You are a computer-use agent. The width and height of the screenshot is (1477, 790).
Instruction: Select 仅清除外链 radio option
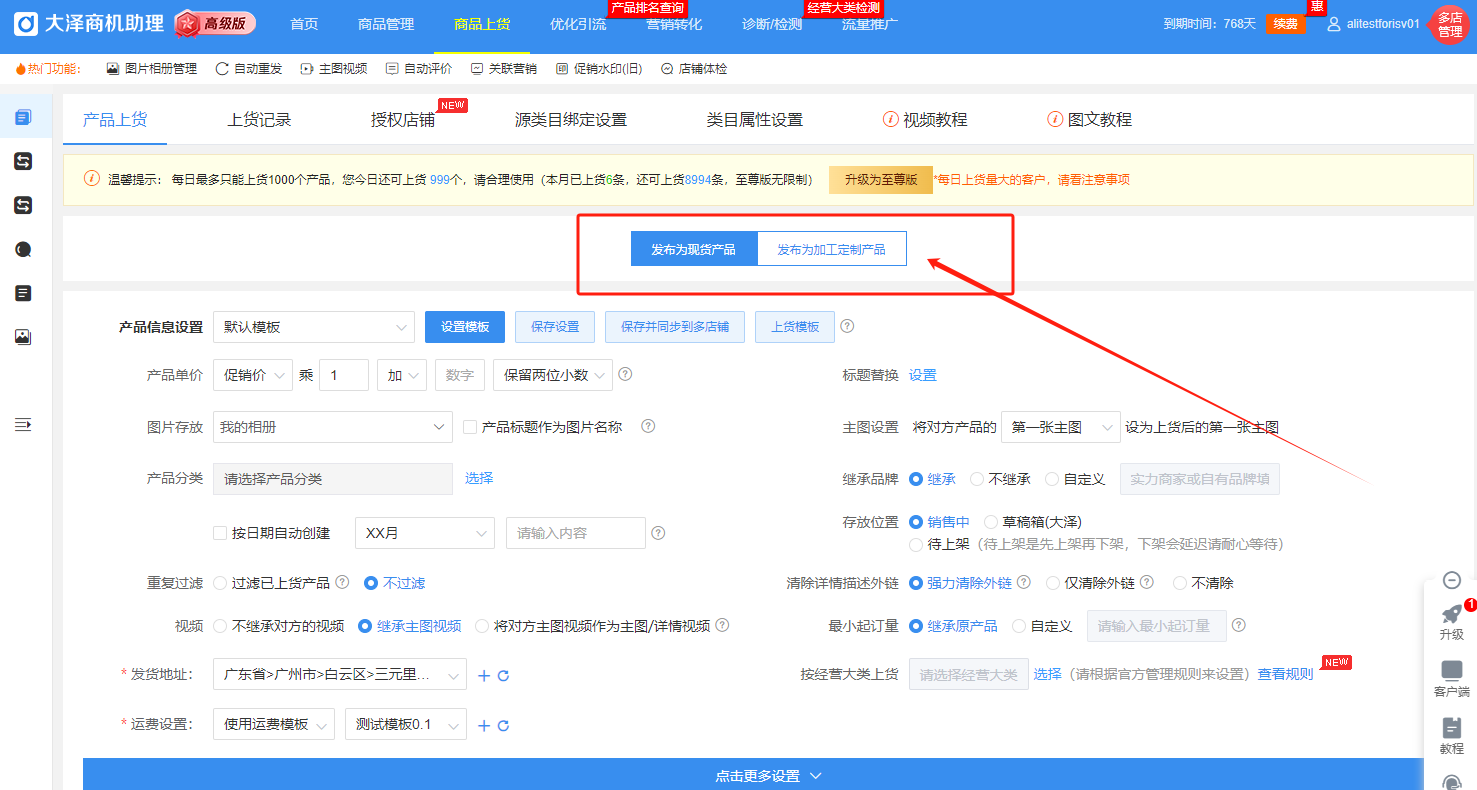click(1053, 583)
